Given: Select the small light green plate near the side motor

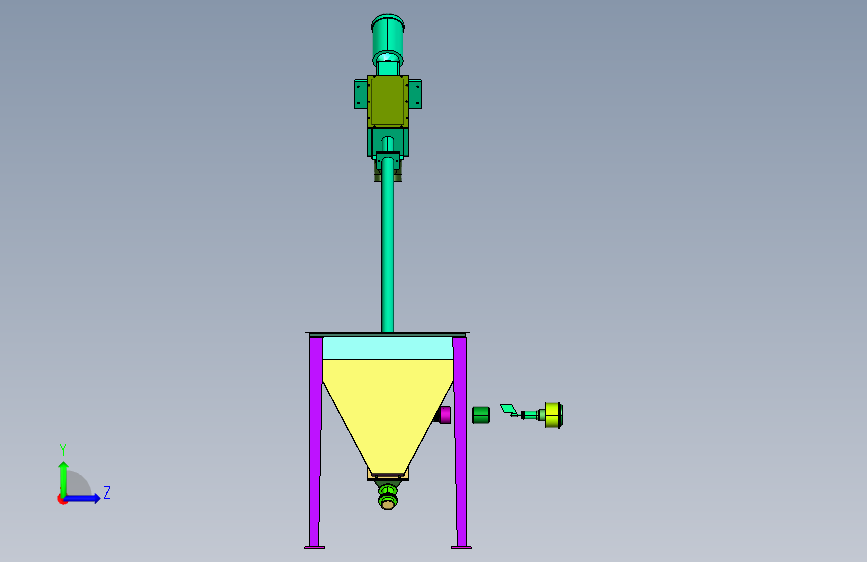Looking at the screenshot, I should tap(509, 410).
